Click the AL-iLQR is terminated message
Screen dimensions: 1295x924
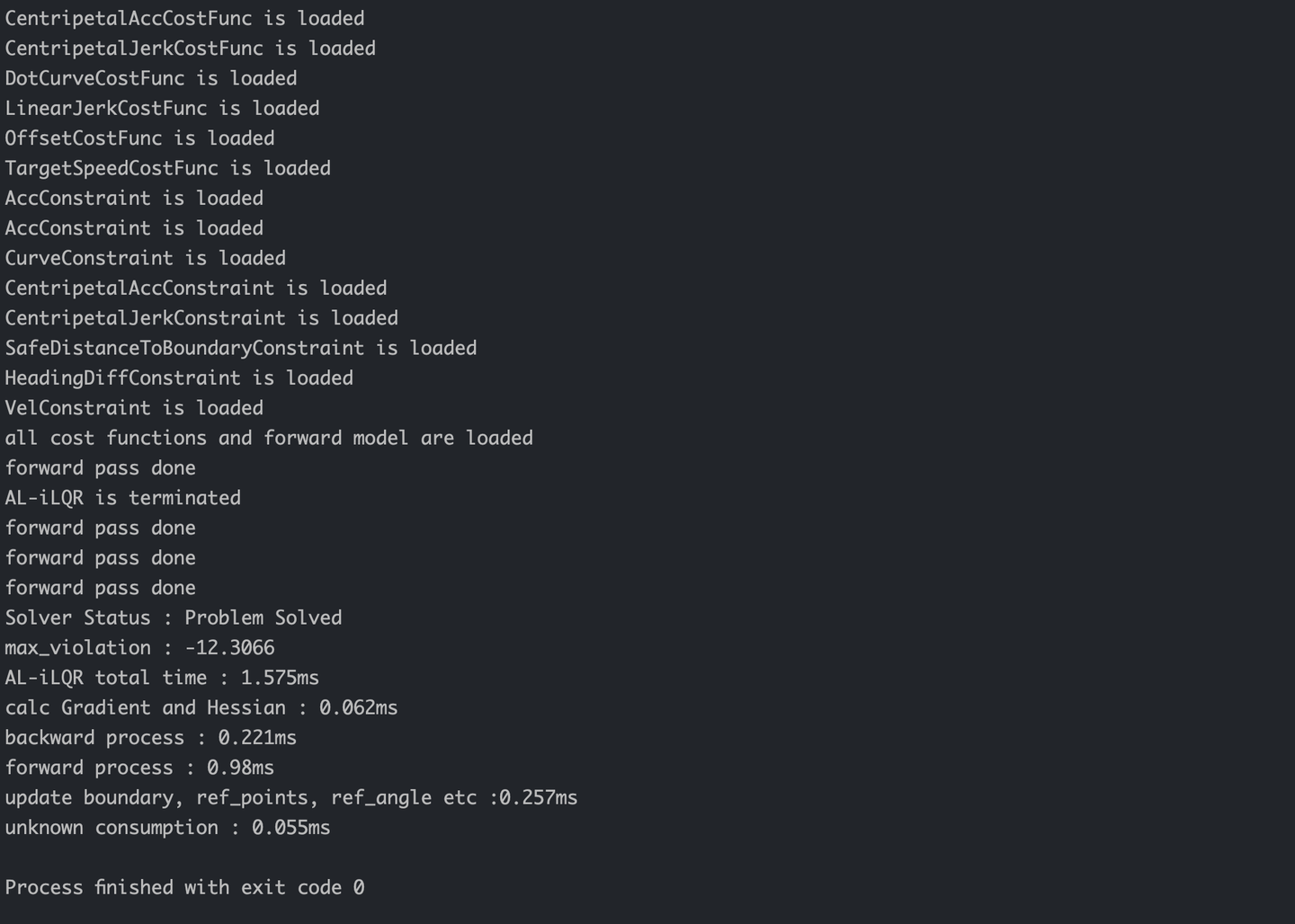pos(122,498)
